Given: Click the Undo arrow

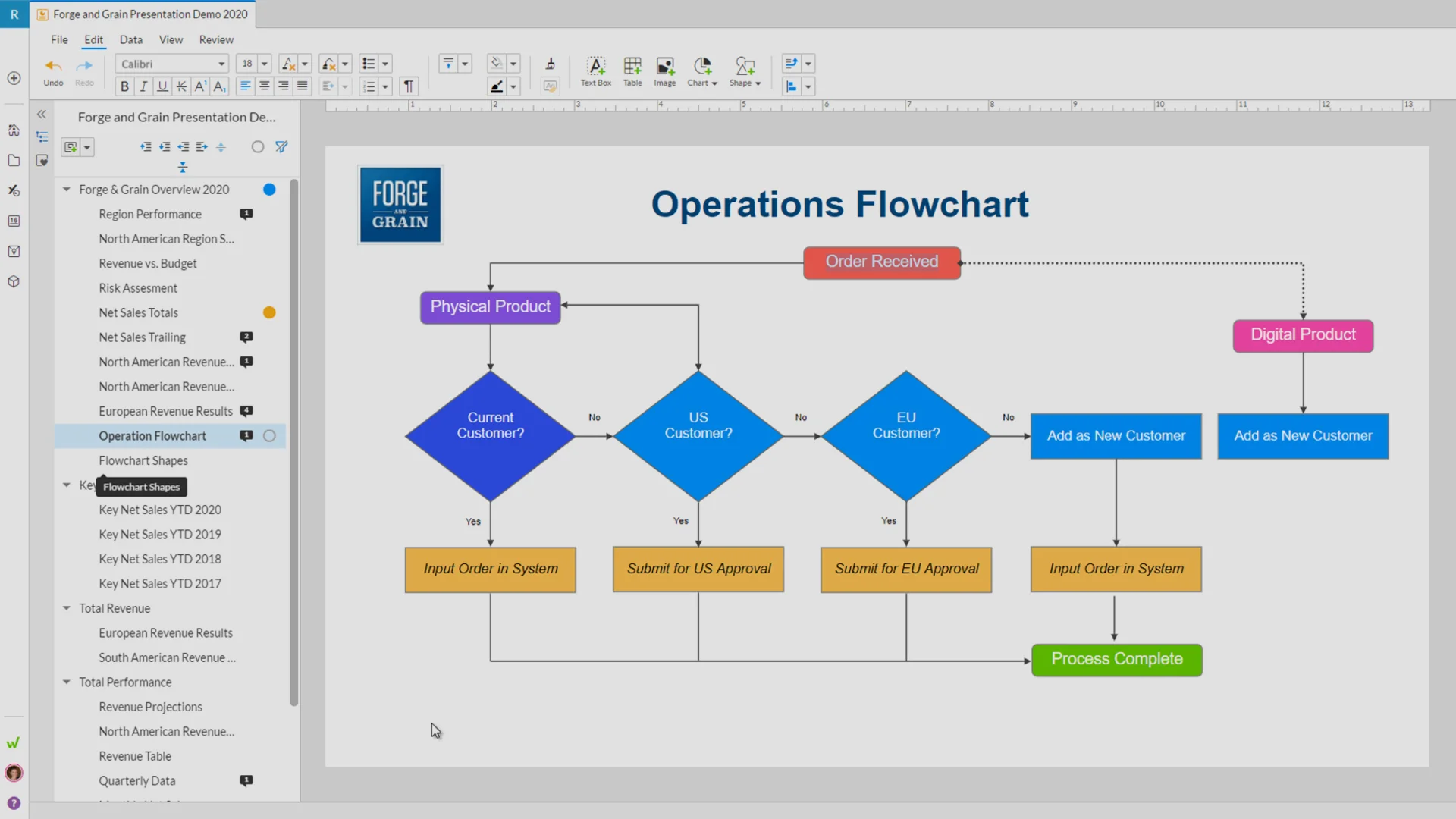Looking at the screenshot, I should 53,67.
